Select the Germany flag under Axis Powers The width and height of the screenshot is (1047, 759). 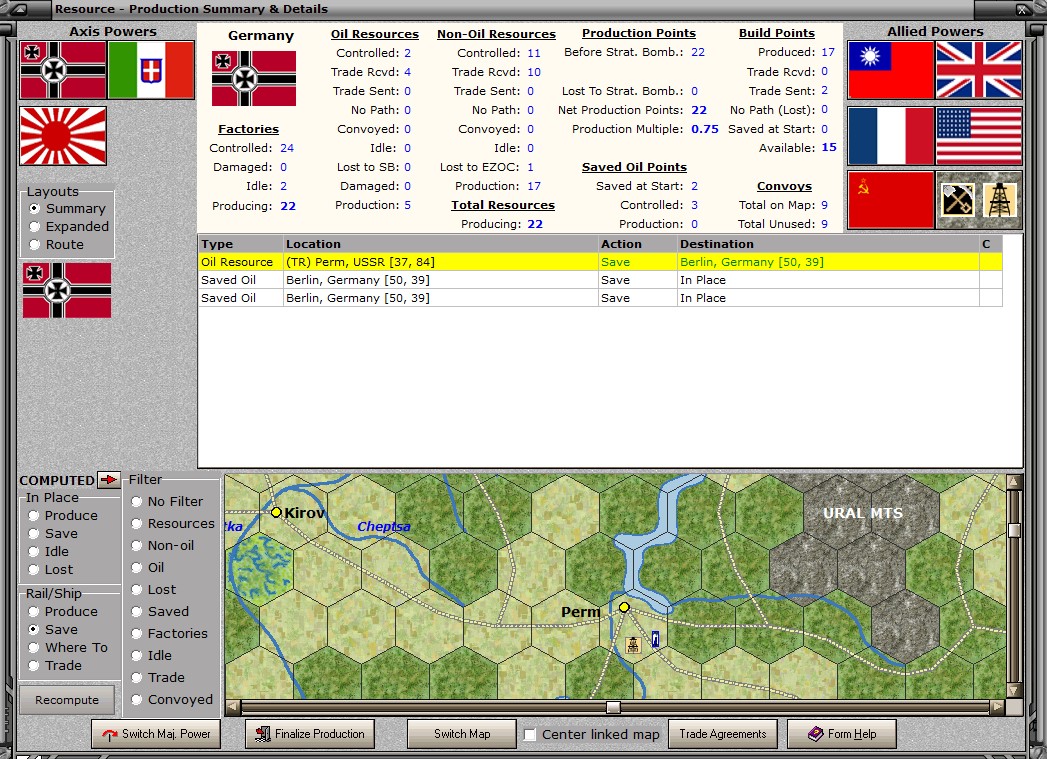pos(63,70)
